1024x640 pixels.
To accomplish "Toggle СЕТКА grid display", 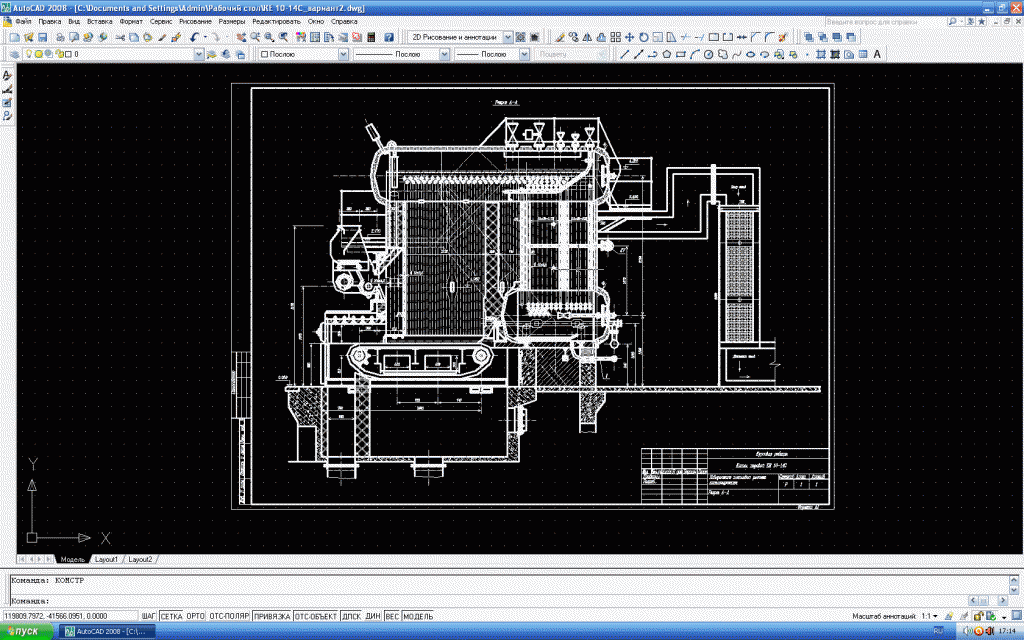I will tap(172, 616).
